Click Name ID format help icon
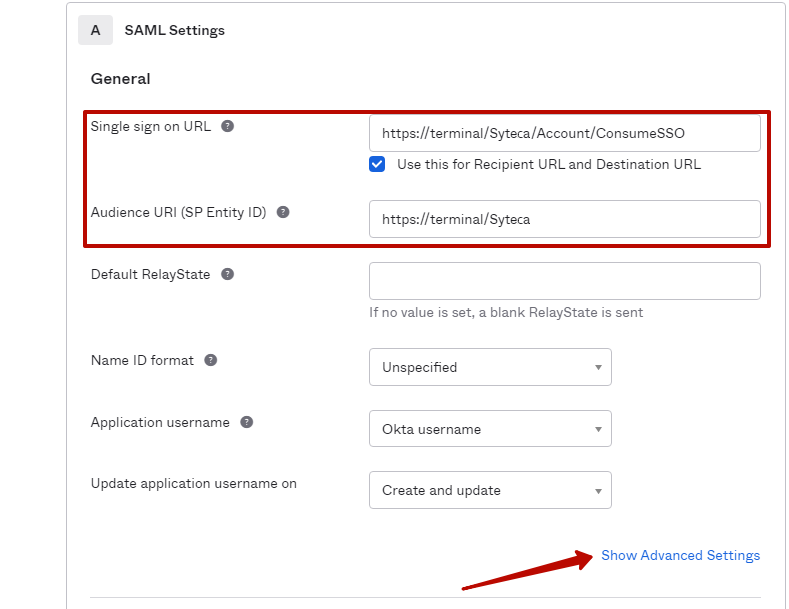 pyautogui.click(x=211, y=360)
